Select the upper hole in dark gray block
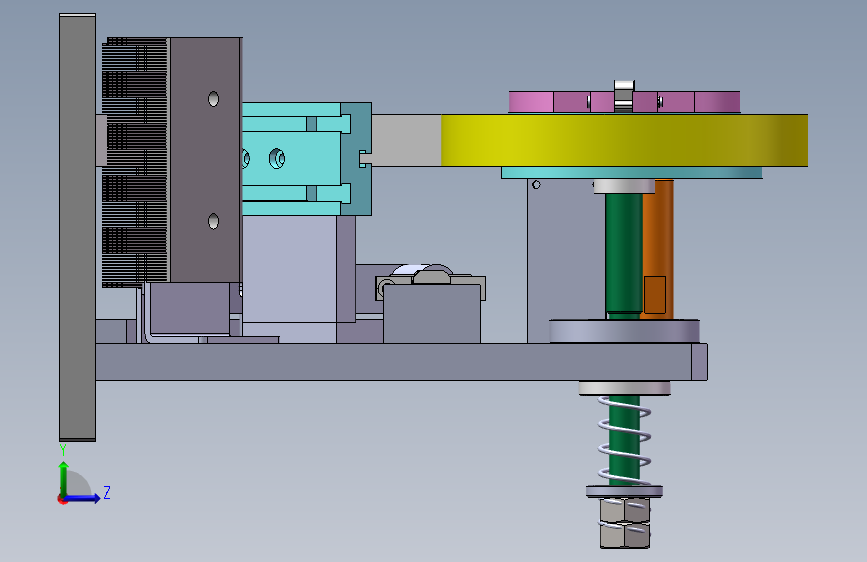Viewport: 867px width, 562px height. 213,99
